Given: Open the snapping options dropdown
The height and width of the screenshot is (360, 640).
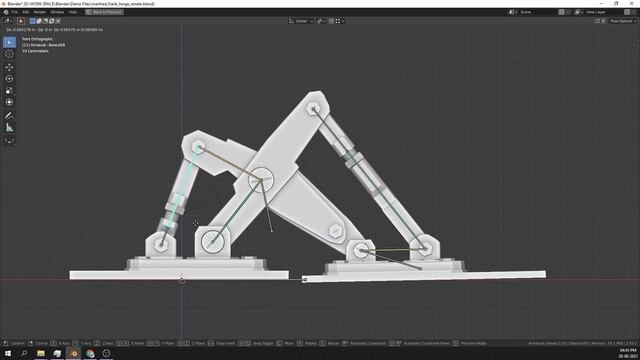Looking at the screenshot, I should pyautogui.click(x=340, y=21).
